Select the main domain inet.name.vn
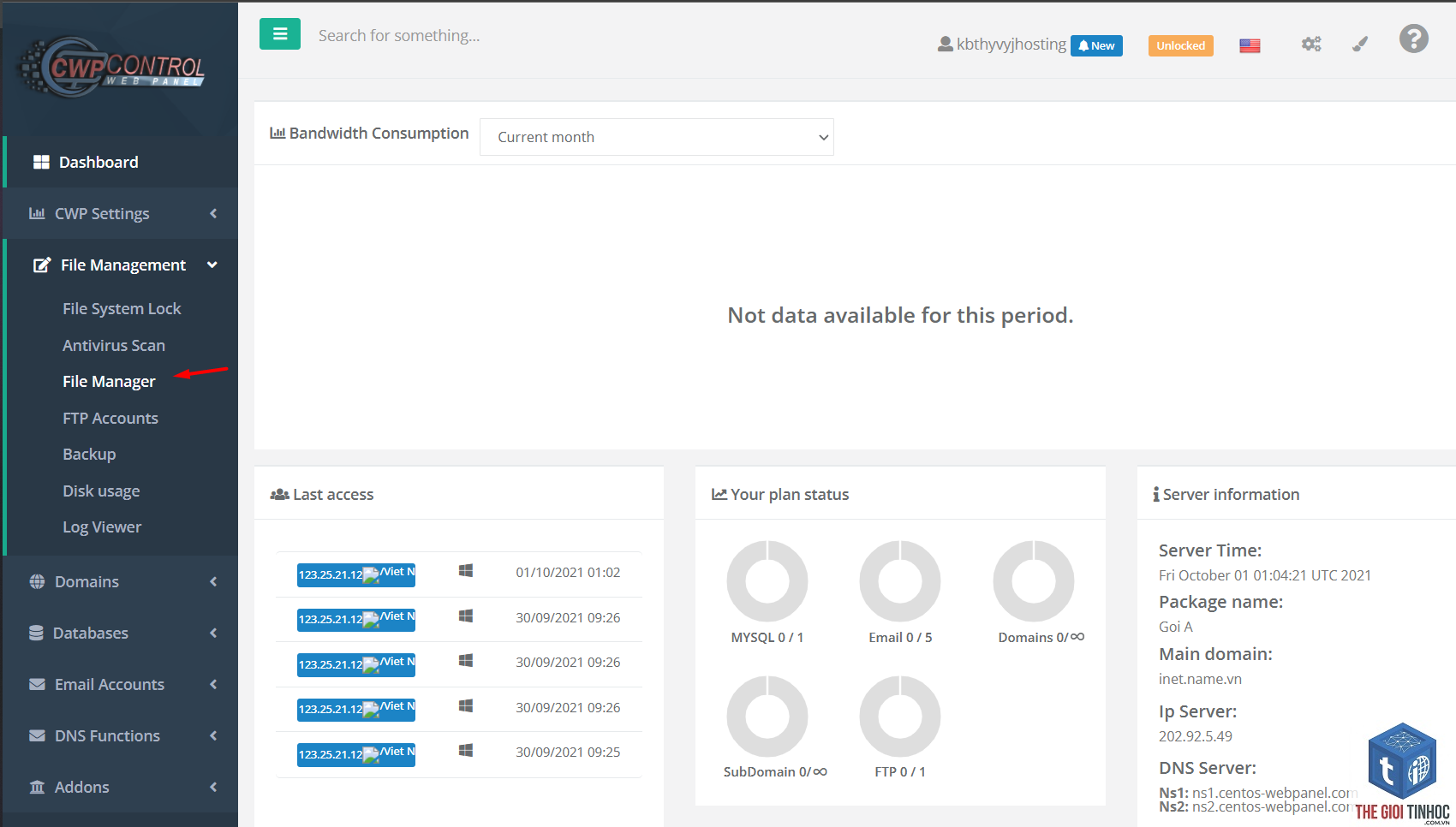 [x=1200, y=679]
